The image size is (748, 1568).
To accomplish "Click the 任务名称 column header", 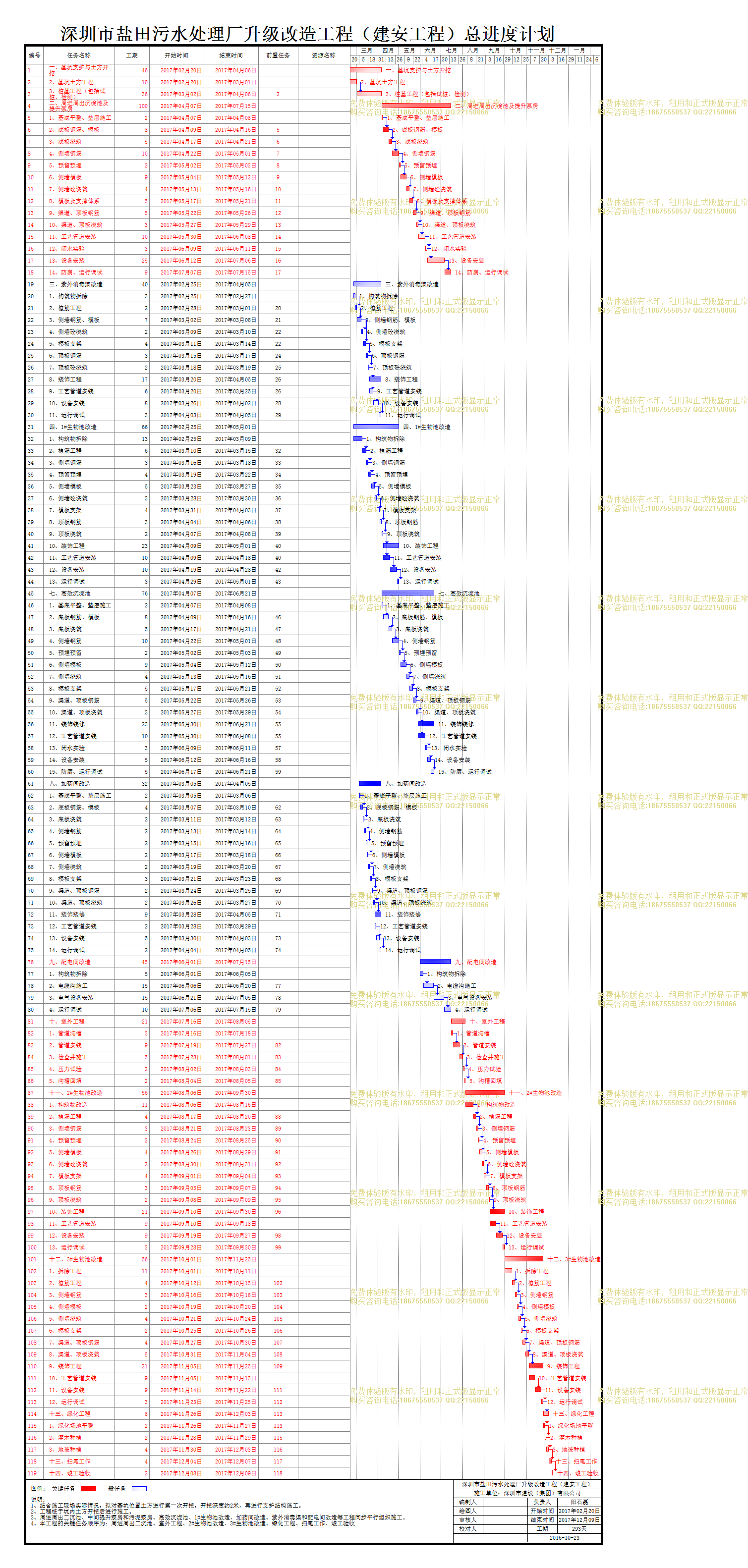I will 79,55.
